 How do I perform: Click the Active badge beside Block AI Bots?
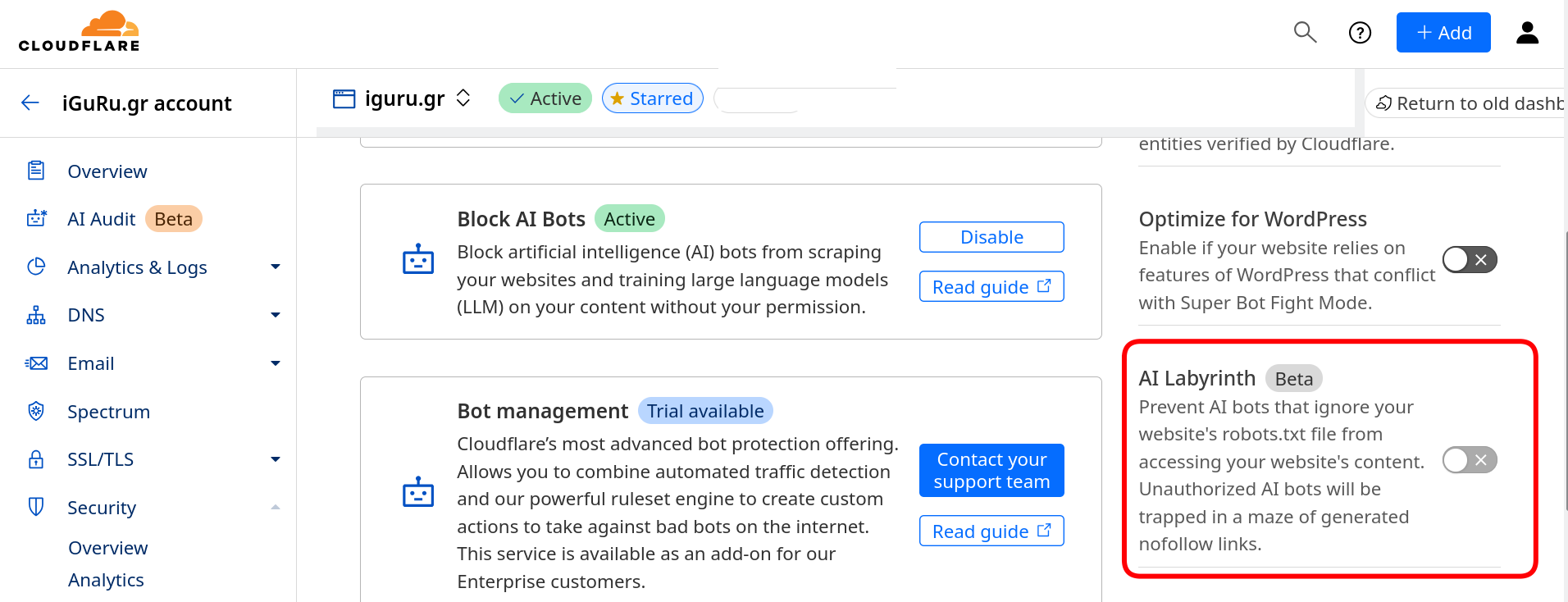[630, 219]
